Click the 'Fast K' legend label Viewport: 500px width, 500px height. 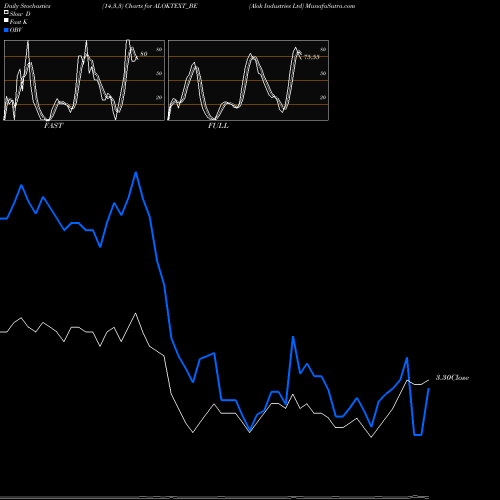pyautogui.click(x=19, y=22)
